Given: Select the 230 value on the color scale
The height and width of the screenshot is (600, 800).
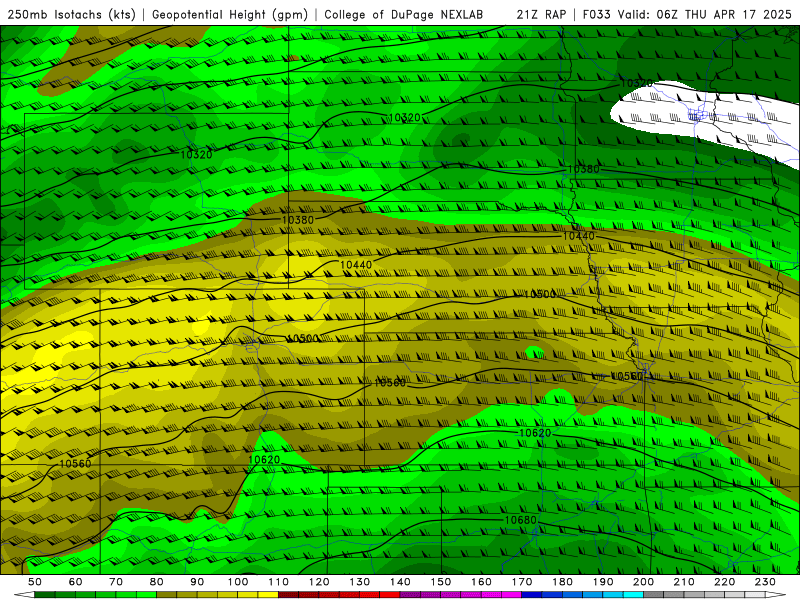Looking at the screenshot, I should coord(765,582).
